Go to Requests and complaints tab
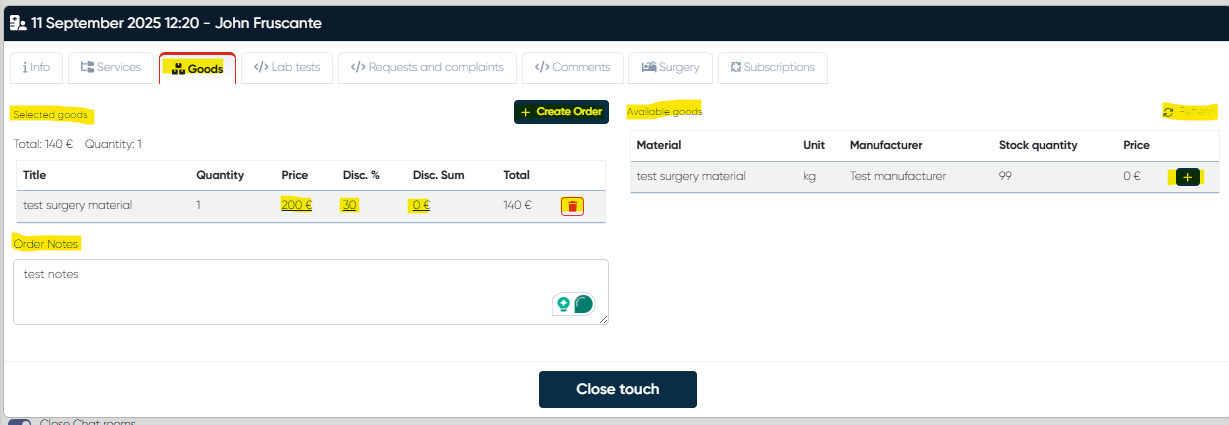1229x425 pixels. pyautogui.click(x=427, y=67)
